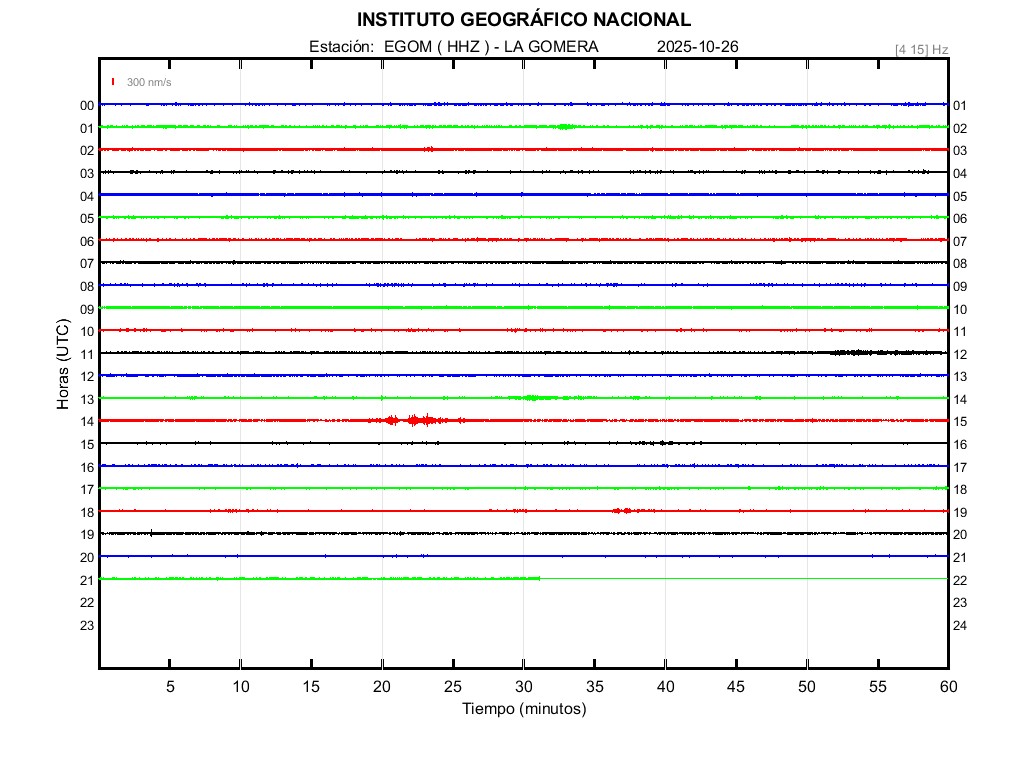This screenshot has width=1024, height=768.
Task: Select the left hour label 00
Action: (87, 106)
